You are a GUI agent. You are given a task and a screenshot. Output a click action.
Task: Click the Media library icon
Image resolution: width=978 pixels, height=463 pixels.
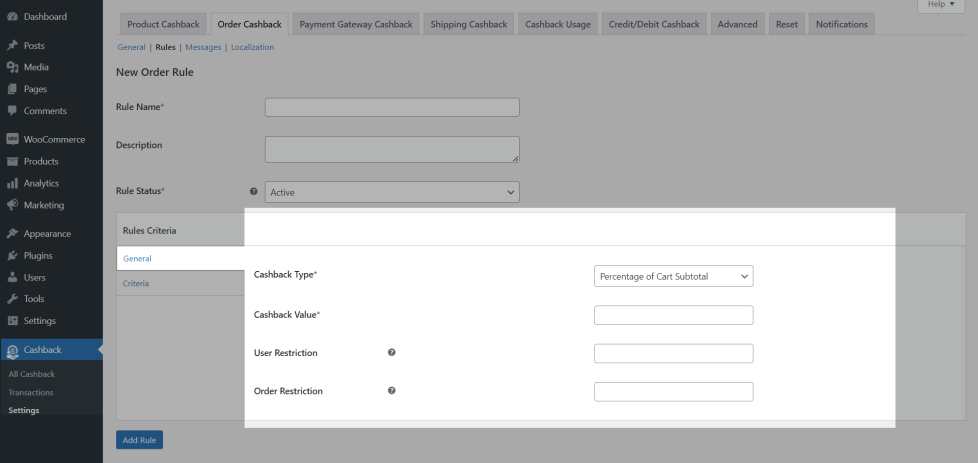click(12, 67)
